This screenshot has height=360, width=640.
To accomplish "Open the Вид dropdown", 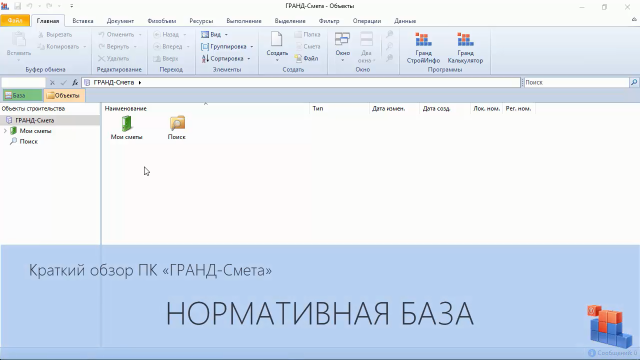I will click(x=214, y=35).
